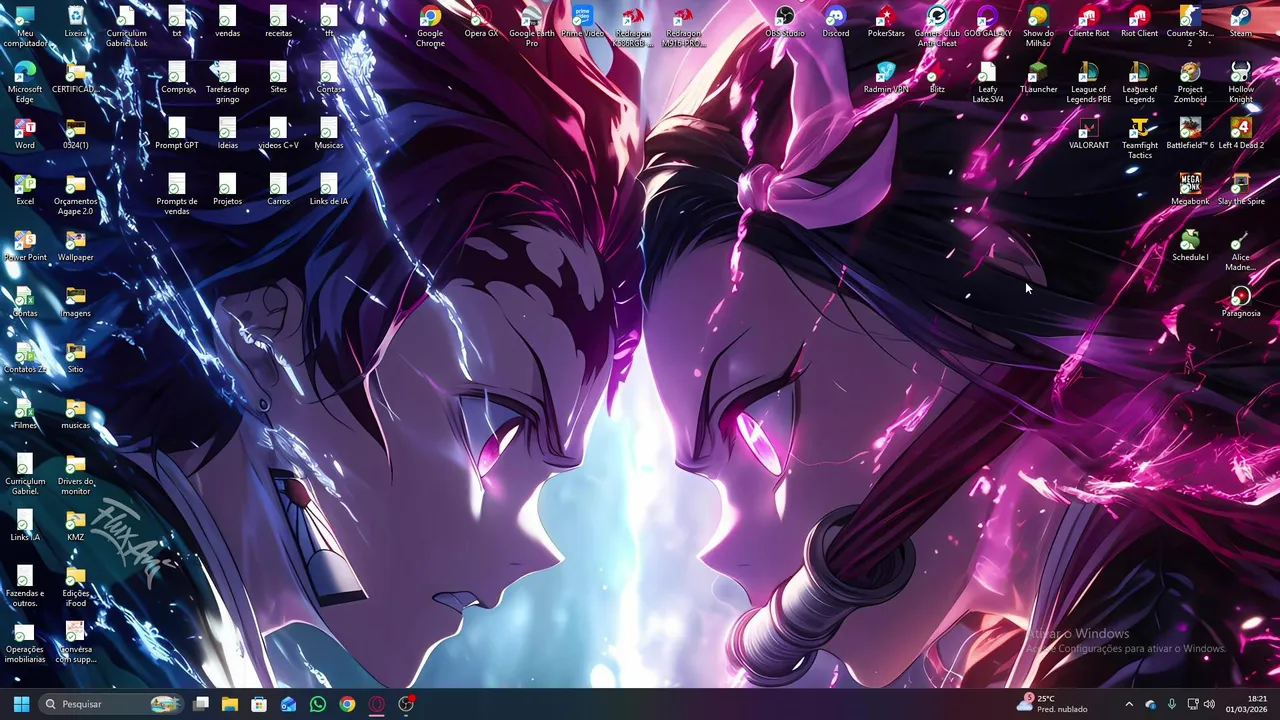The image size is (1280, 720).
Task: Click the taskbar speaker volume icon
Action: click(x=1209, y=704)
